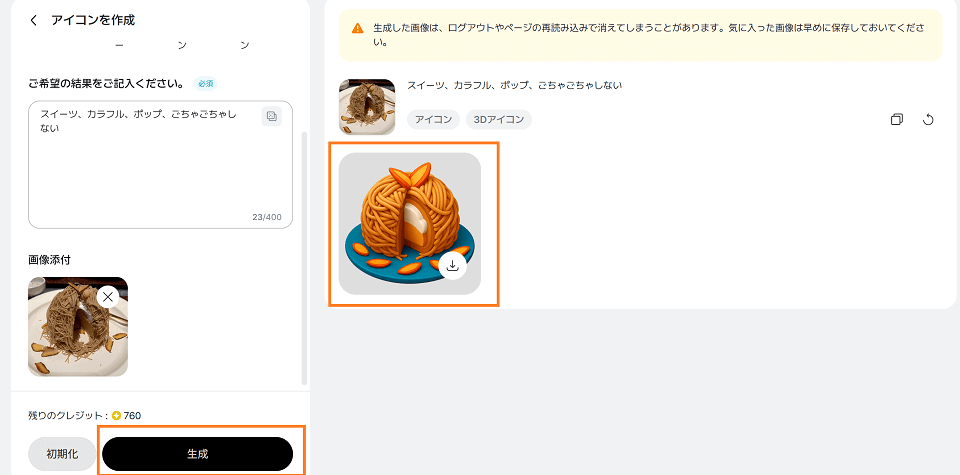Click into the prompt text area
The height and width of the screenshot is (475, 960).
pos(160,165)
